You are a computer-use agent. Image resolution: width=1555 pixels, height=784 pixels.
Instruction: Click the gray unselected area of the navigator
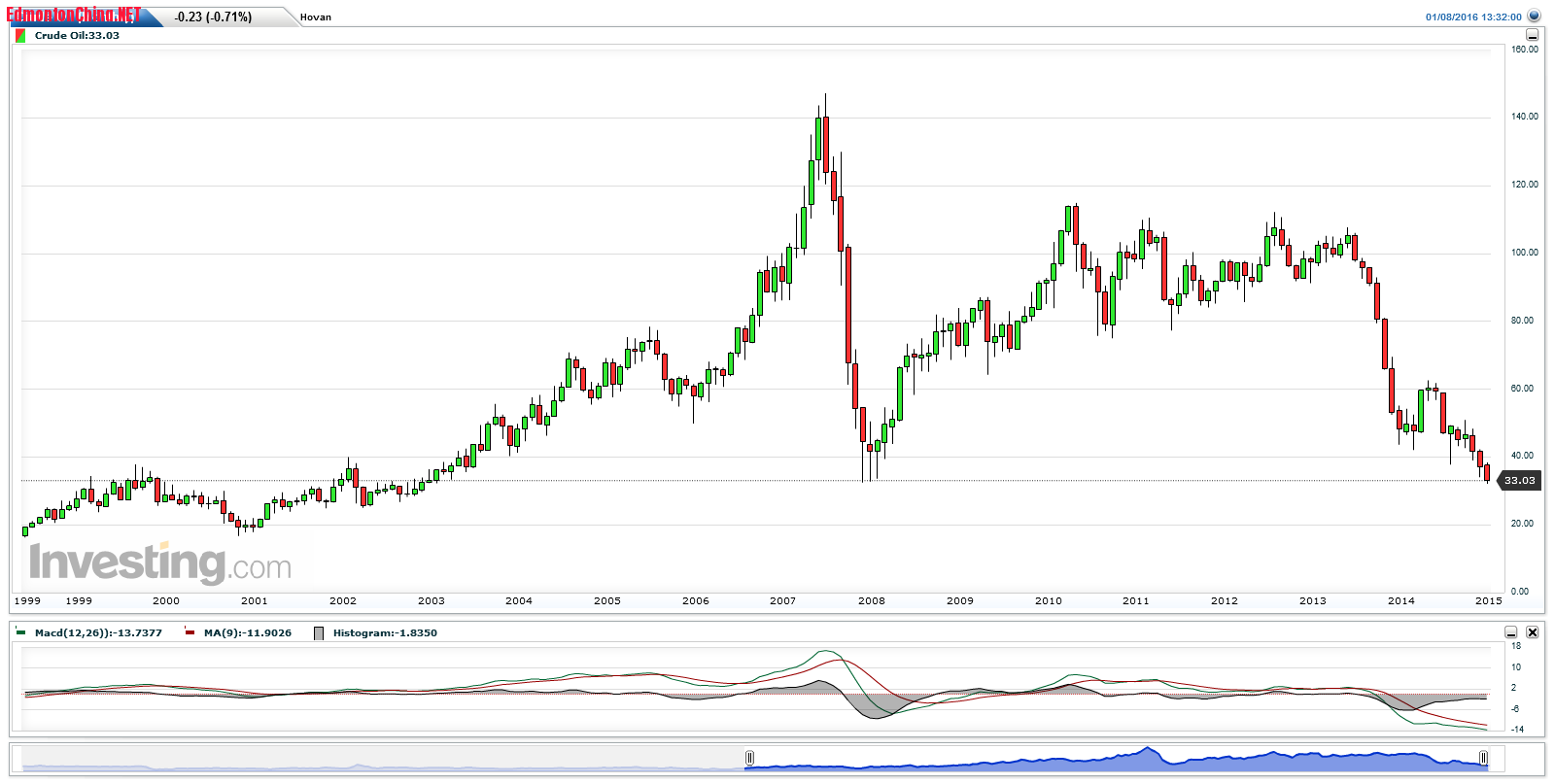pos(389,759)
